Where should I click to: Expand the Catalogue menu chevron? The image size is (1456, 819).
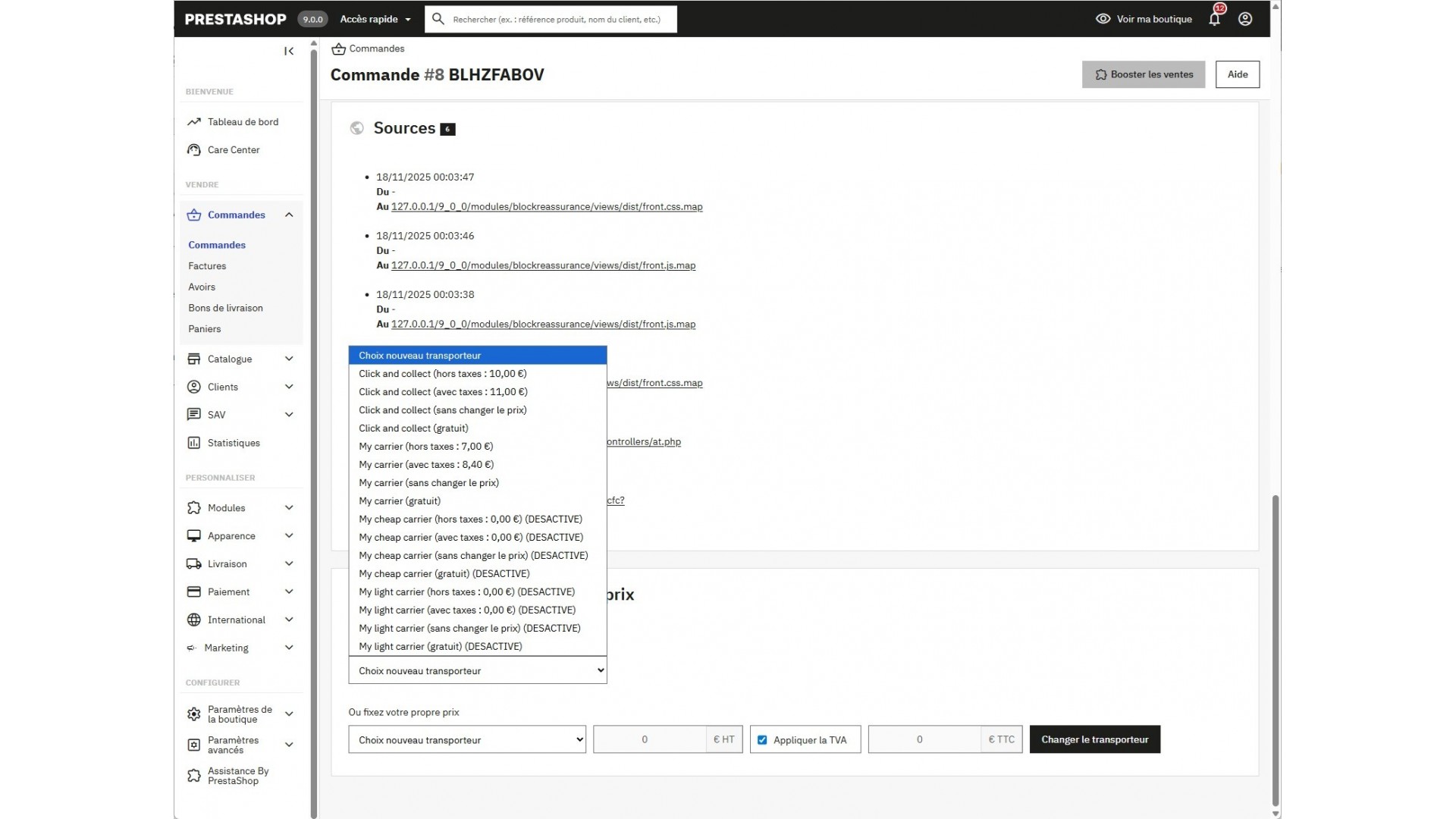[289, 359]
